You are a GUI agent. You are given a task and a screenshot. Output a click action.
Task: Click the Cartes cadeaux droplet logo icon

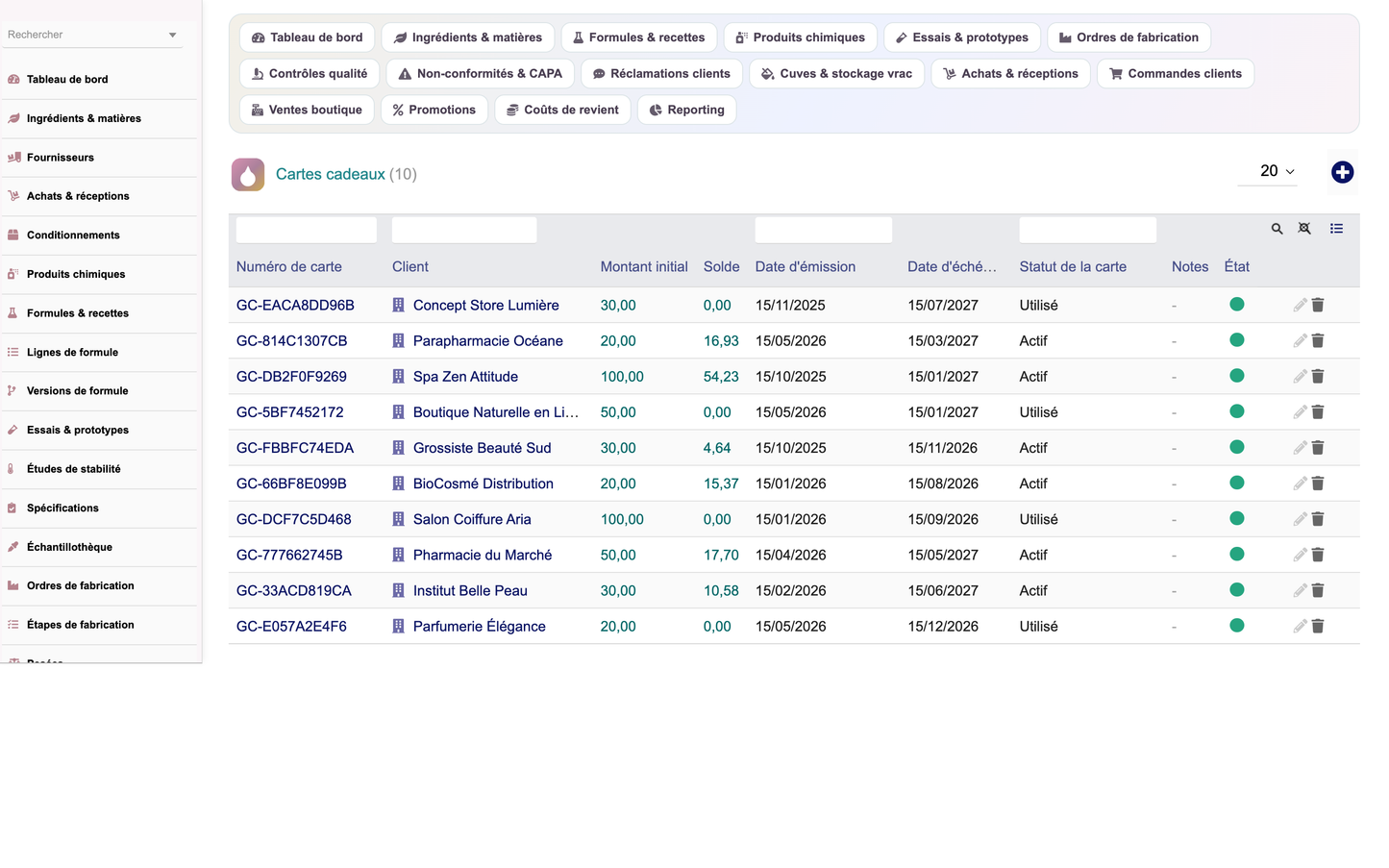click(248, 174)
